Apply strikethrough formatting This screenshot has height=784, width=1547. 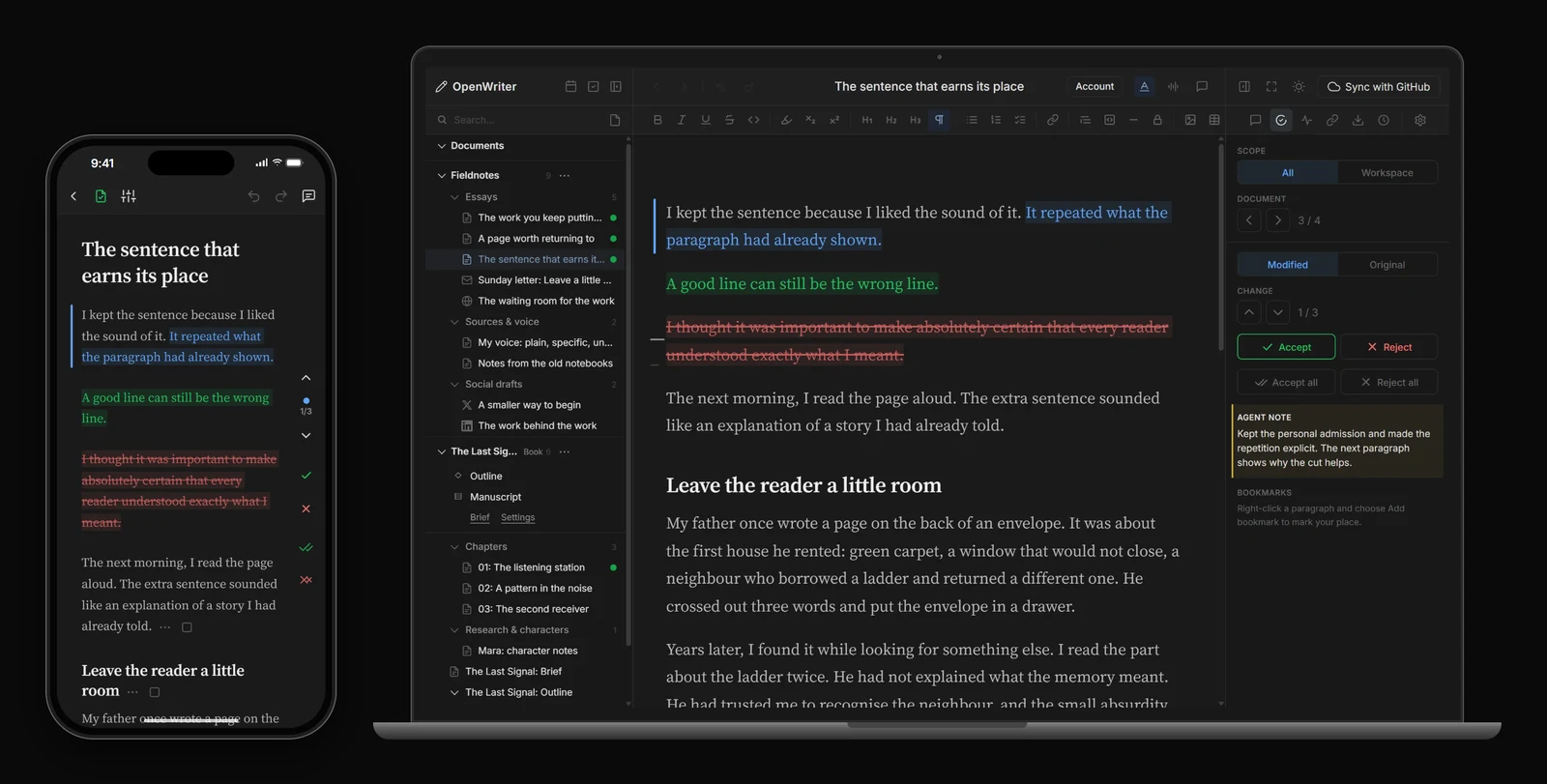pos(729,120)
